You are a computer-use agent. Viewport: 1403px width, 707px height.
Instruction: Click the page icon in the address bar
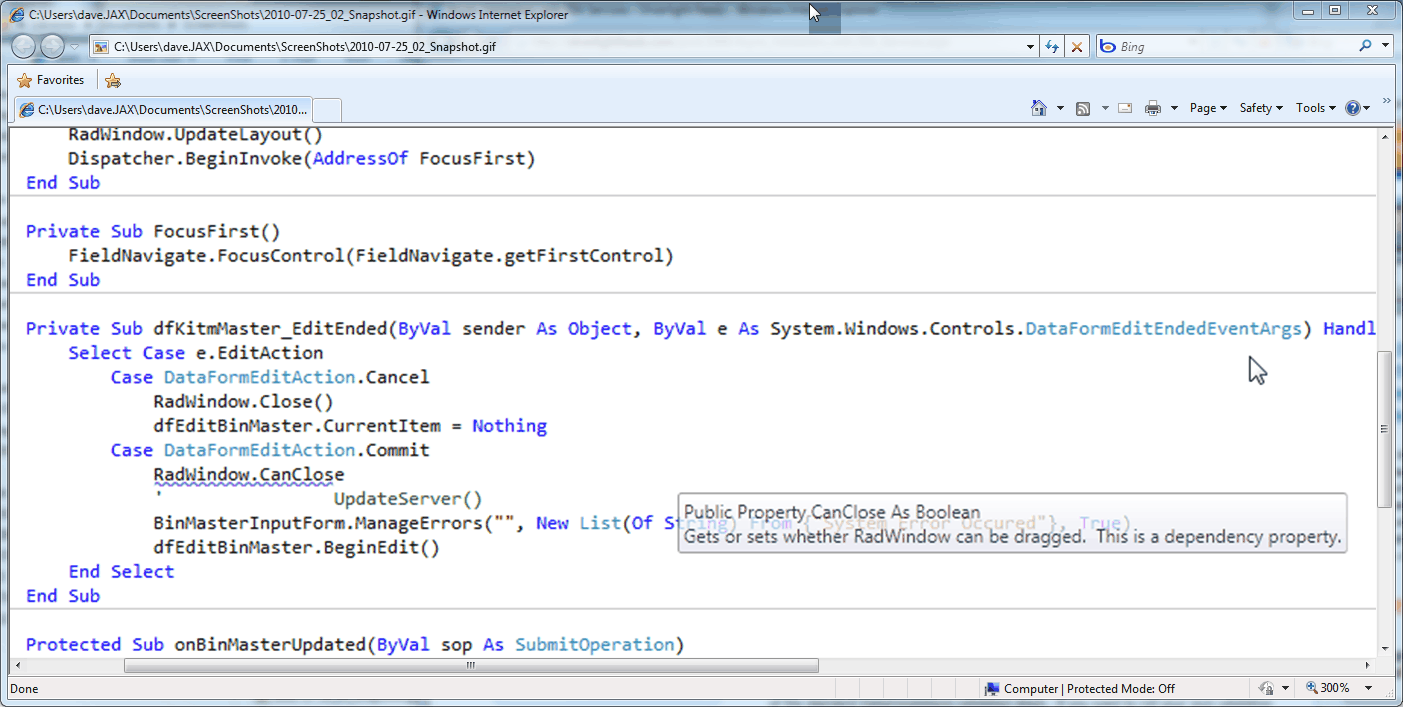101,47
